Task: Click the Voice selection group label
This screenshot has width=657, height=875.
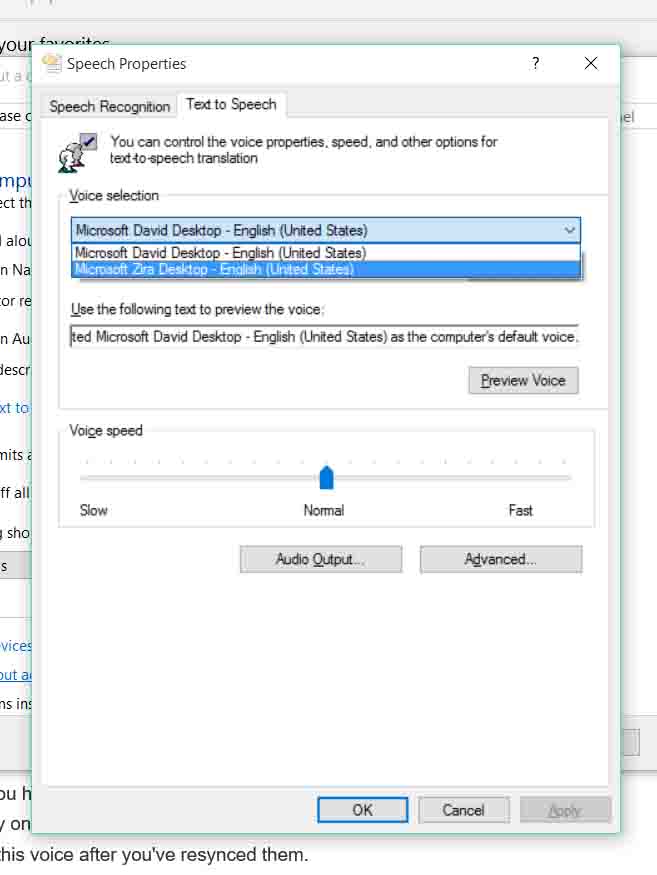Action: click(114, 195)
